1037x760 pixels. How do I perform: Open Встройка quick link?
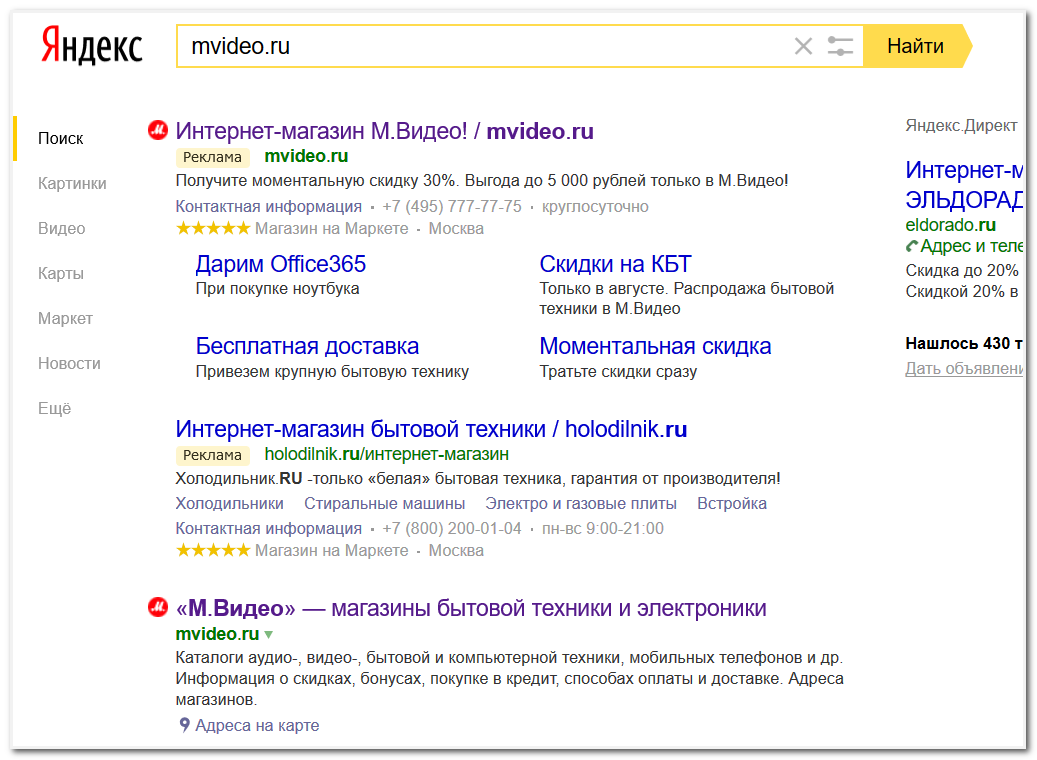point(731,503)
